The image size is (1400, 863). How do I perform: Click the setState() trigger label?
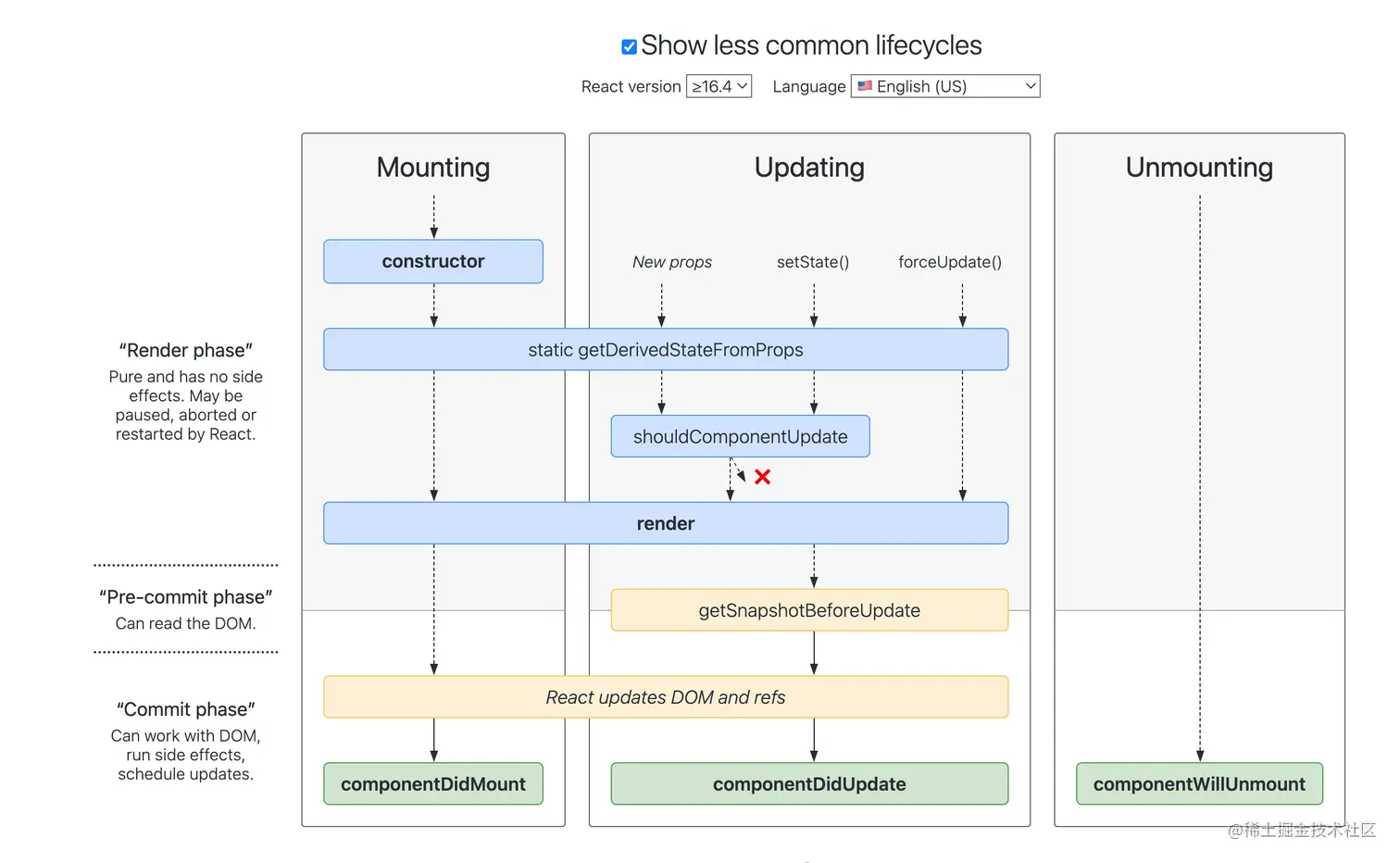[x=813, y=262]
